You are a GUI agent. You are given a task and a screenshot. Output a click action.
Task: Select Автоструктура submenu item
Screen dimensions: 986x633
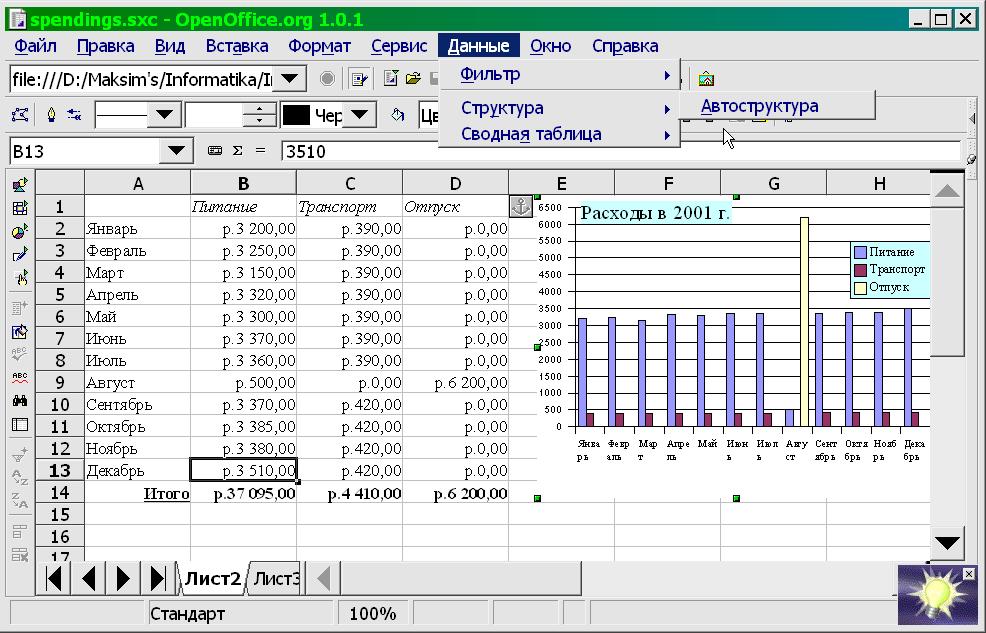point(759,106)
